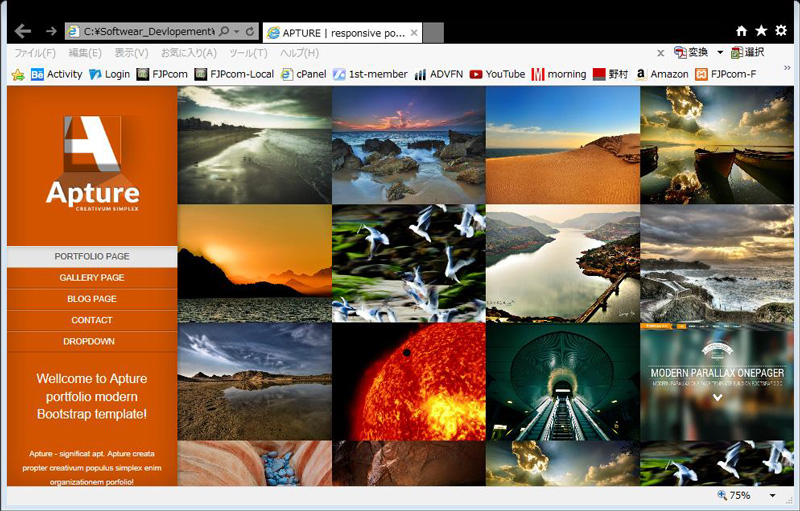Open the FJPcom bookmark
800x511 pixels.
pyautogui.click(x=162, y=74)
